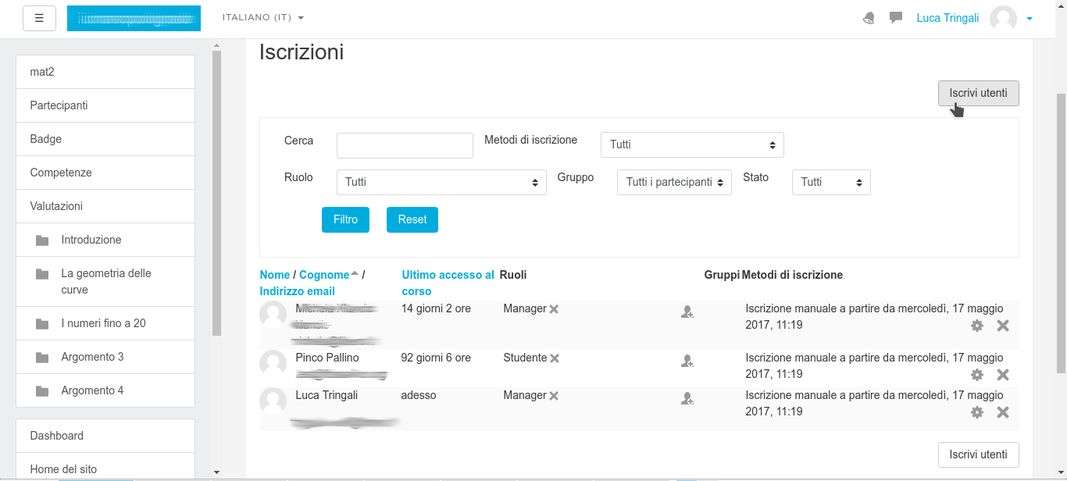Open the Stato filter dropdown
Screen dimensions: 1067x481
(x=832, y=182)
